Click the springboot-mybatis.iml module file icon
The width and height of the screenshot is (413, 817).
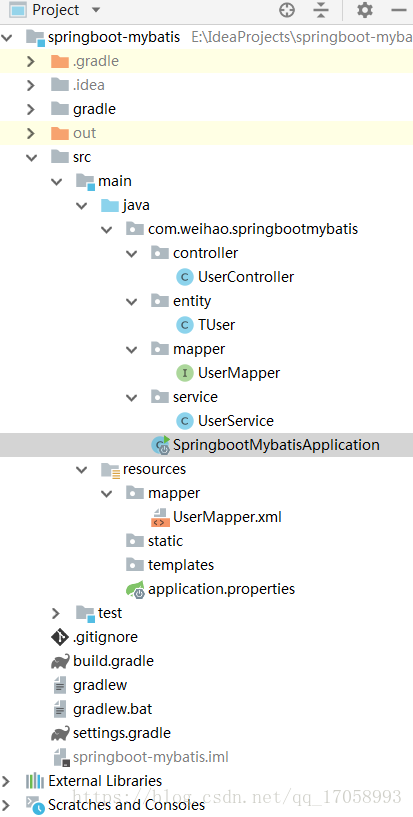point(61,758)
